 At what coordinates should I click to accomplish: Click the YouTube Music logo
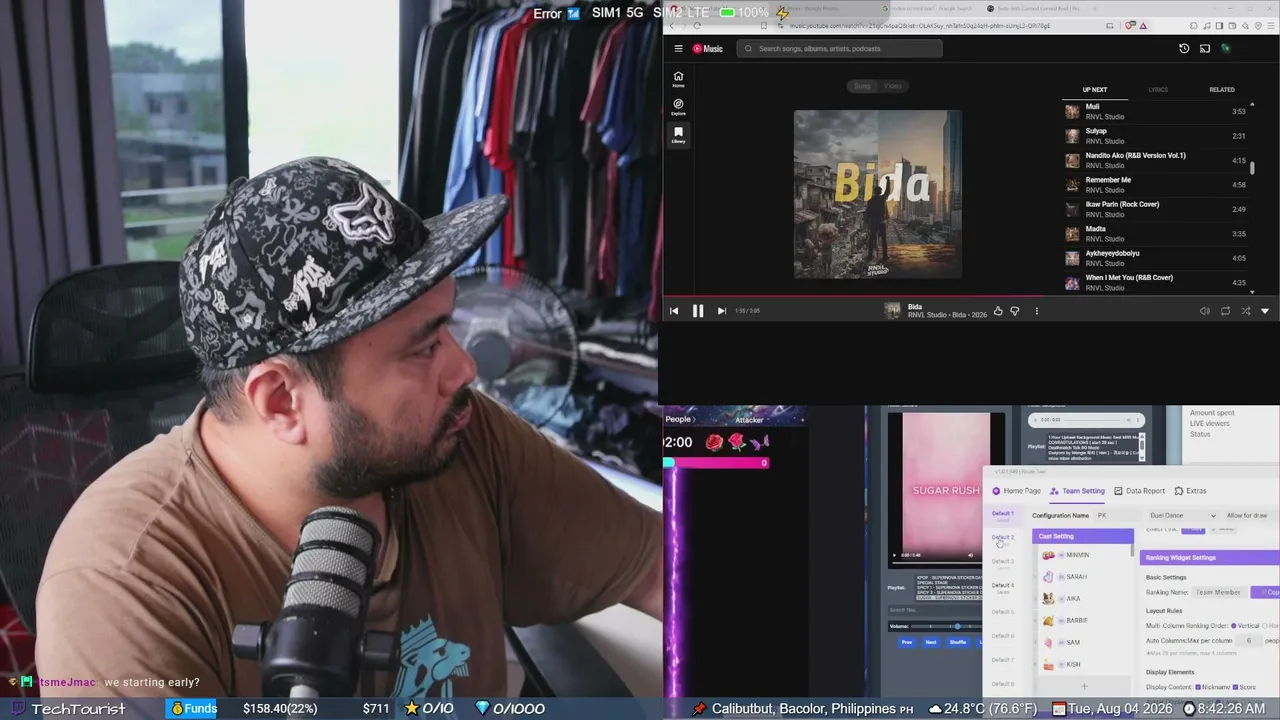coord(708,48)
